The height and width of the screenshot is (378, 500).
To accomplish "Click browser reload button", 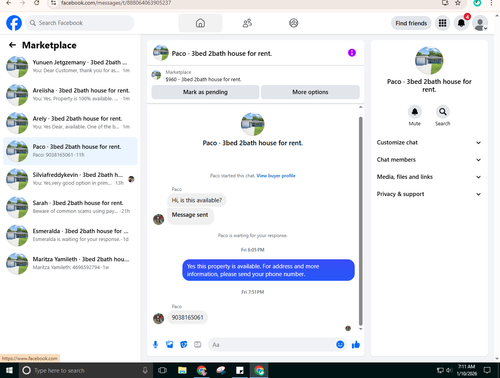I will point(37,3).
